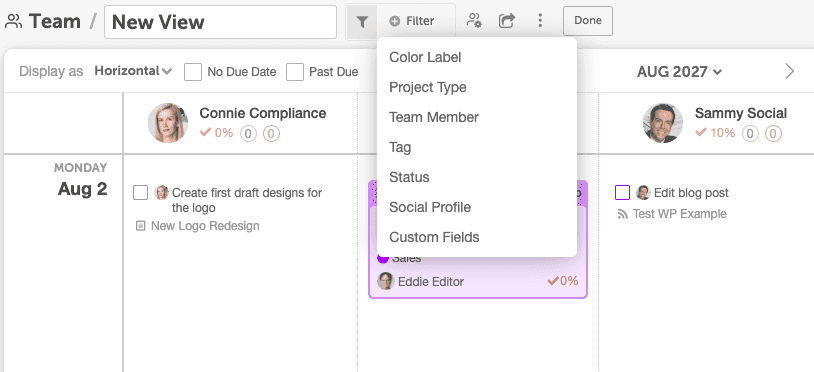Open team settings people-gear icon
This screenshot has width=814, height=372.
tap(474, 21)
